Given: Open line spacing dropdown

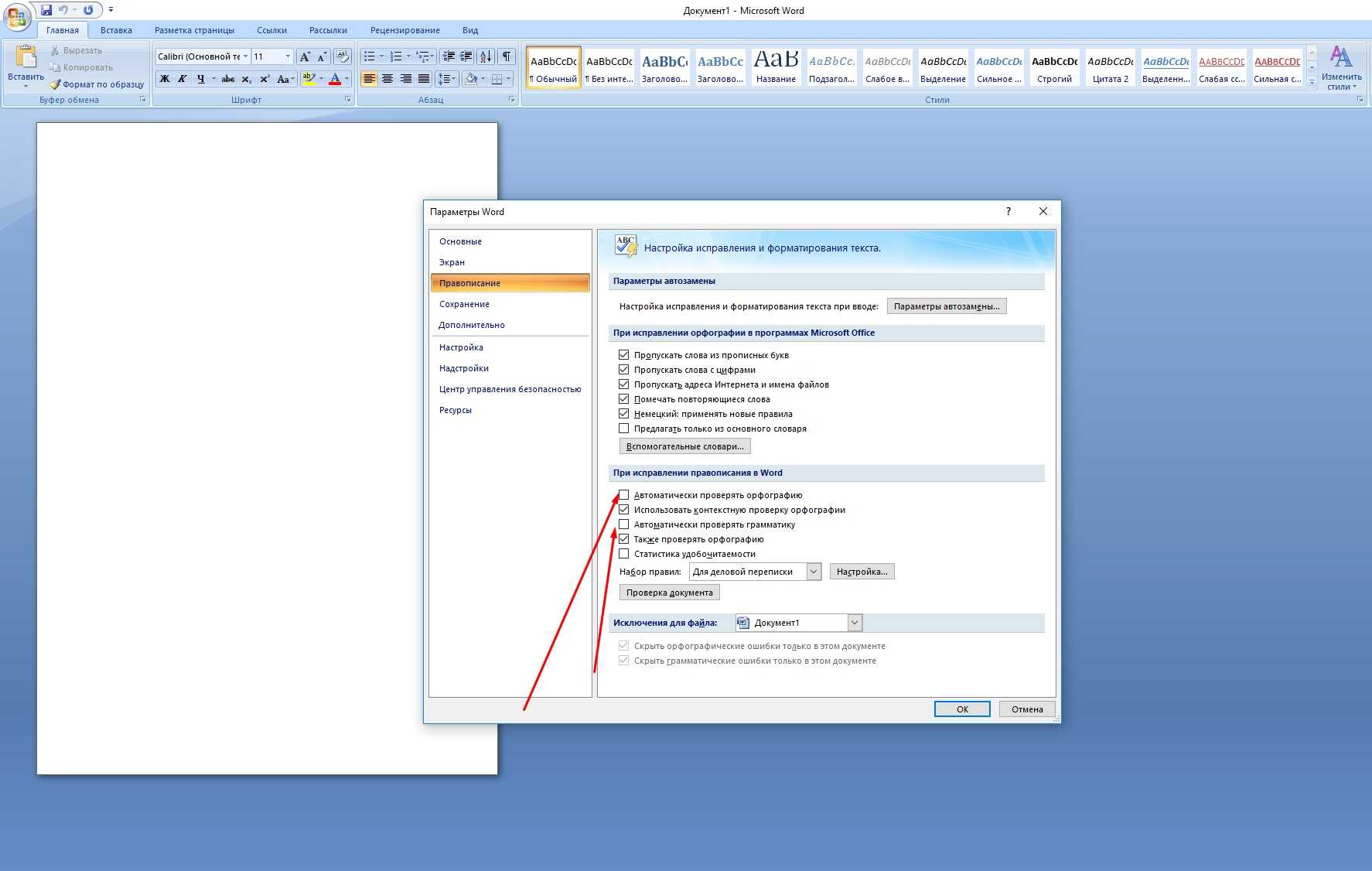Looking at the screenshot, I should (x=447, y=79).
